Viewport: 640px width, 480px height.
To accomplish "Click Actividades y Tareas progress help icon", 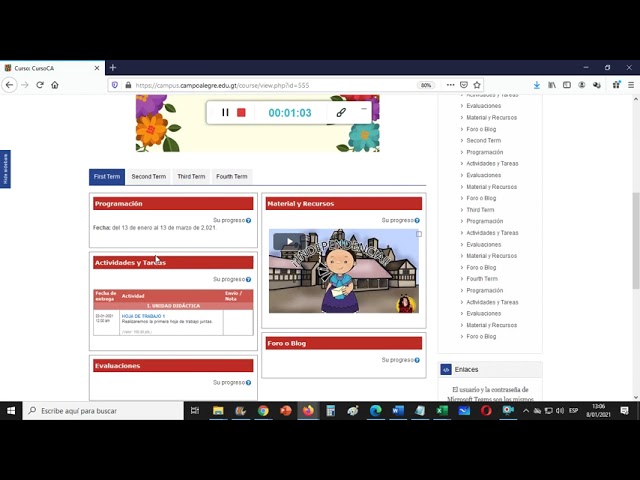I will coord(249,280).
